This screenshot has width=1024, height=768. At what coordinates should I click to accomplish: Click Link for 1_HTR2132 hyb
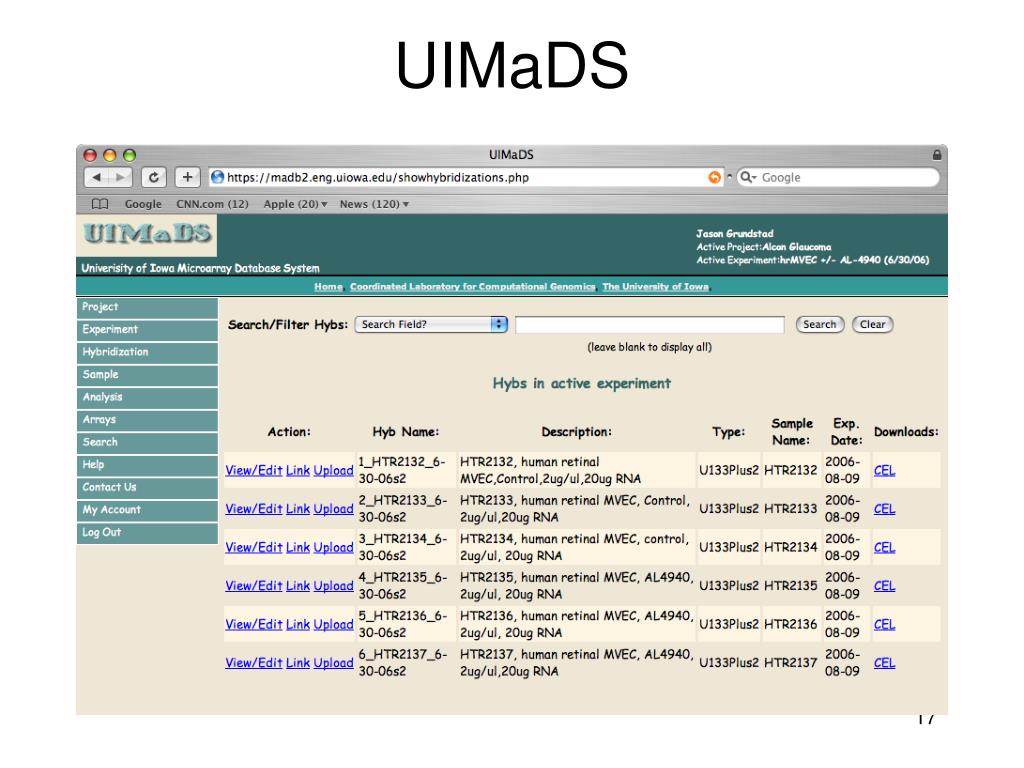[x=298, y=470]
